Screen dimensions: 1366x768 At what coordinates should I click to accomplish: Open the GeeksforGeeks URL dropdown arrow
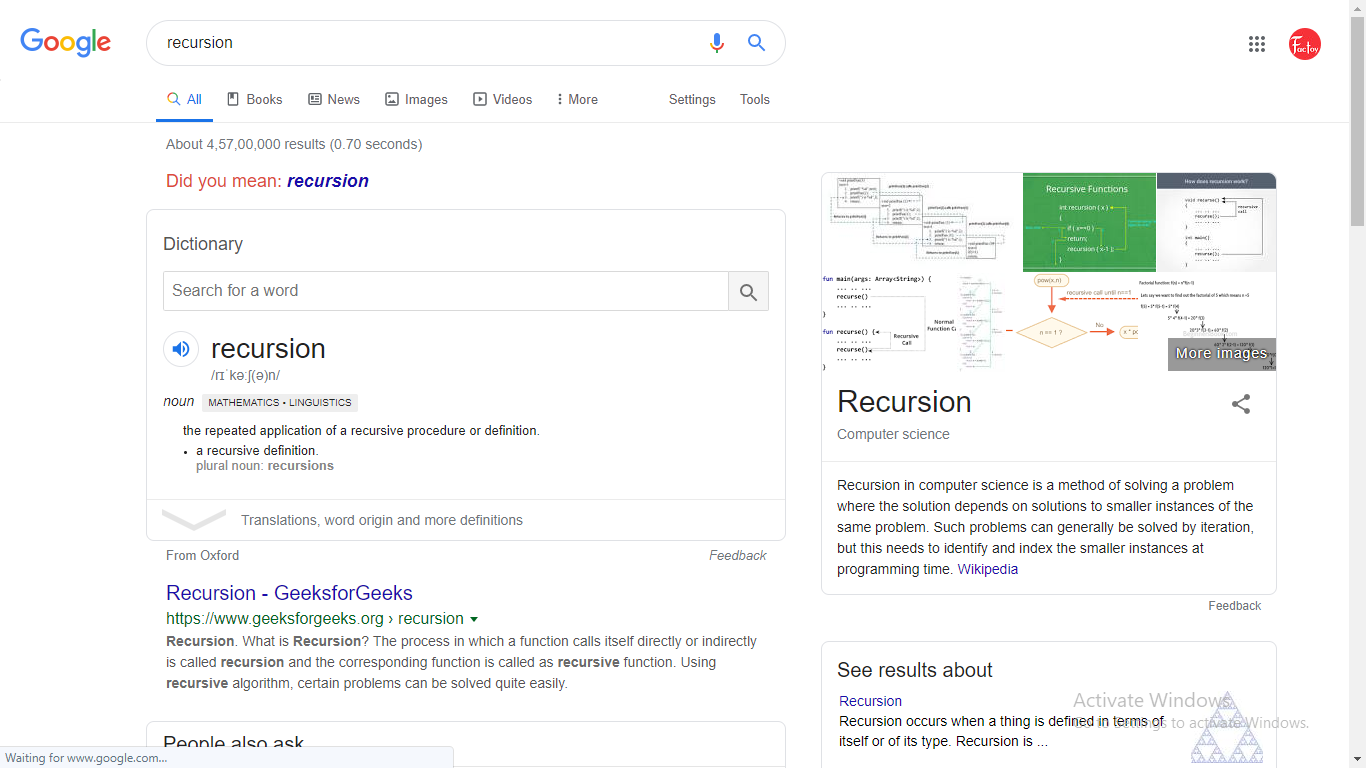[474, 619]
